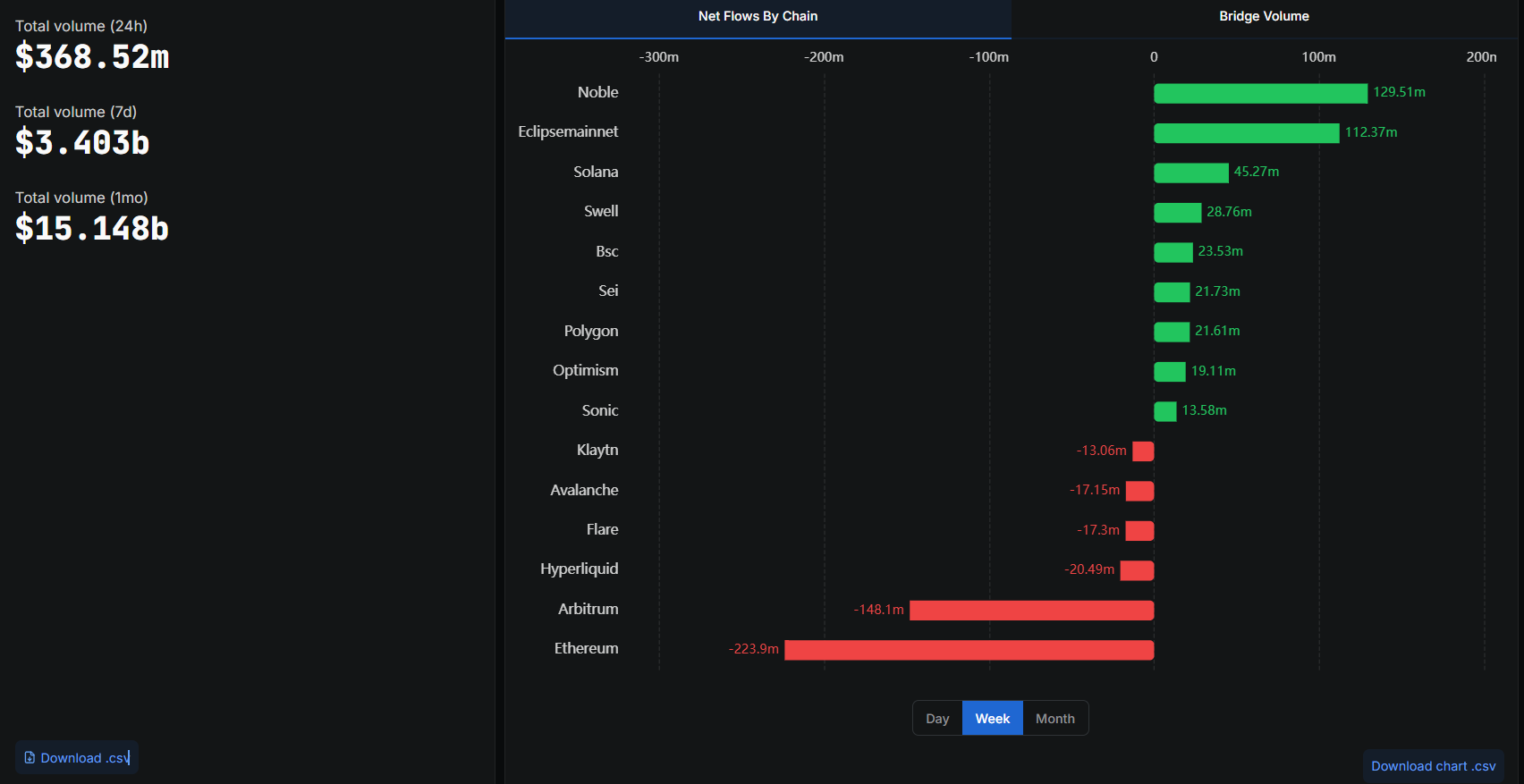The height and width of the screenshot is (784, 1524).
Task: Click the green Eclipsemainnet bar
Action: pos(1246,133)
